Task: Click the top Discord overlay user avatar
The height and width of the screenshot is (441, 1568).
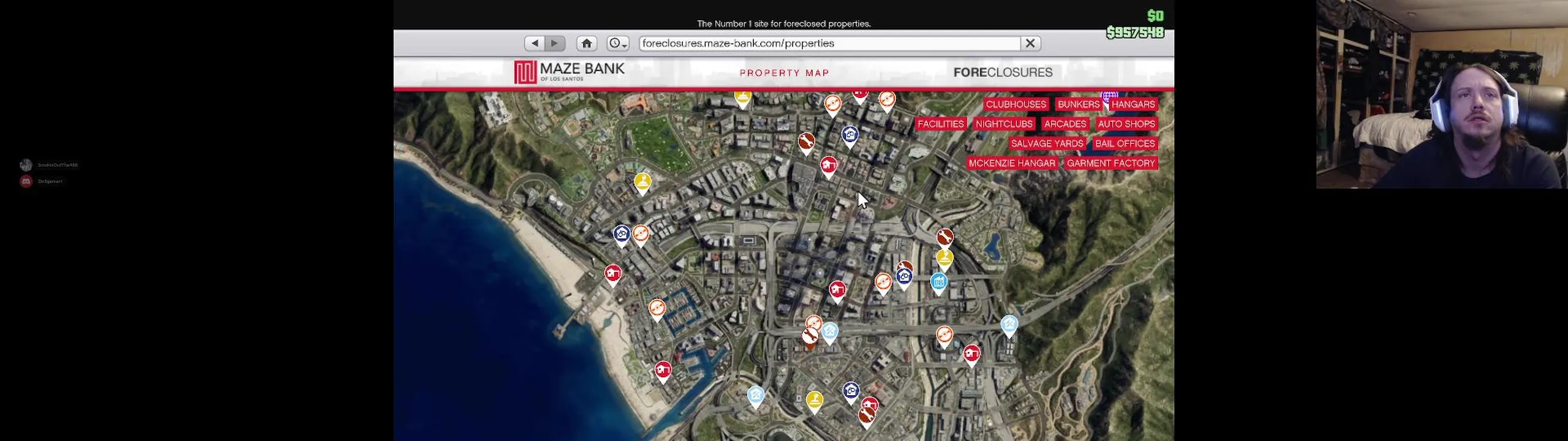Action: click(26, 165)
